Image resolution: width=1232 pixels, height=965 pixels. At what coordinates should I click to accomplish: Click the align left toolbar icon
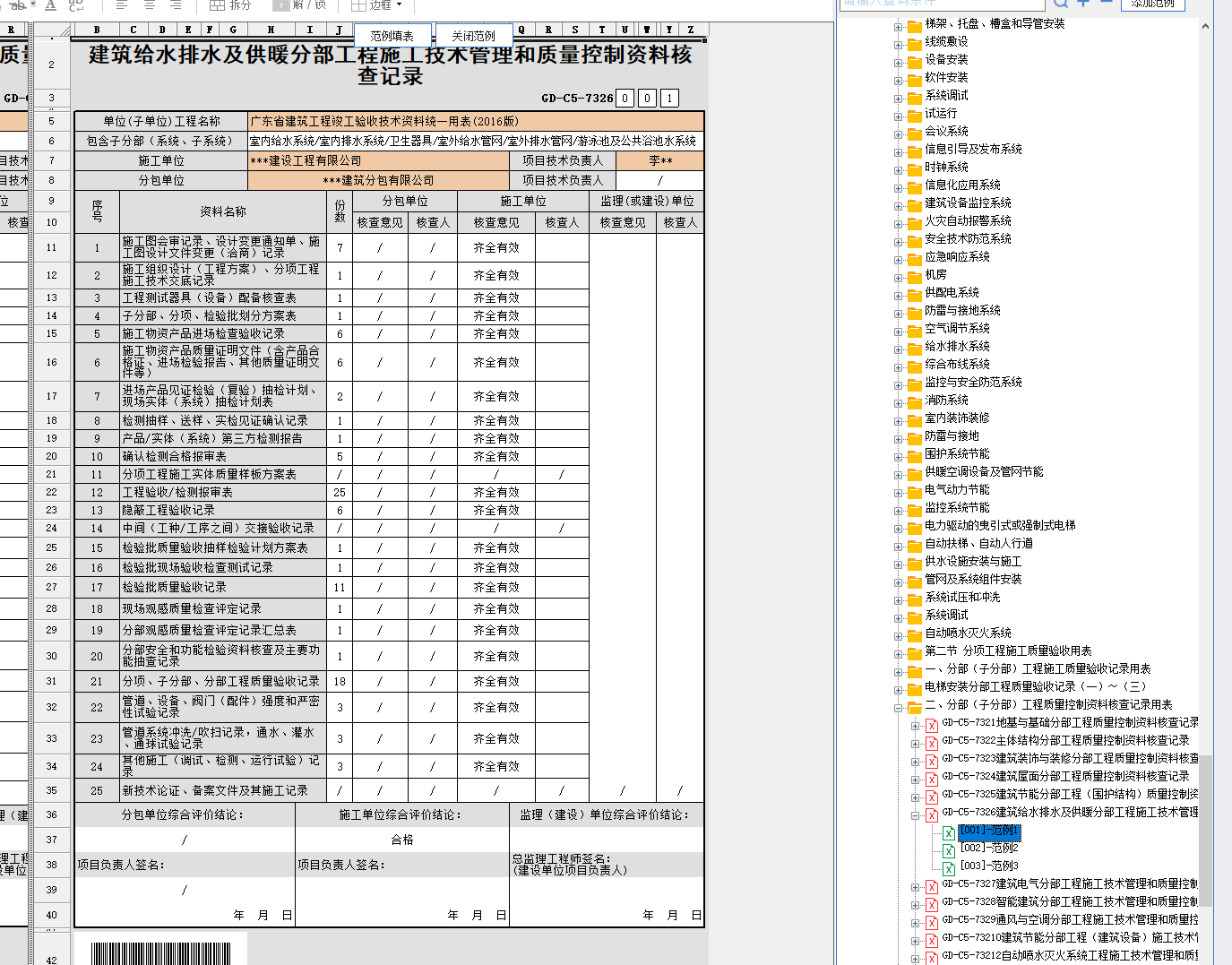pos(123,4)
